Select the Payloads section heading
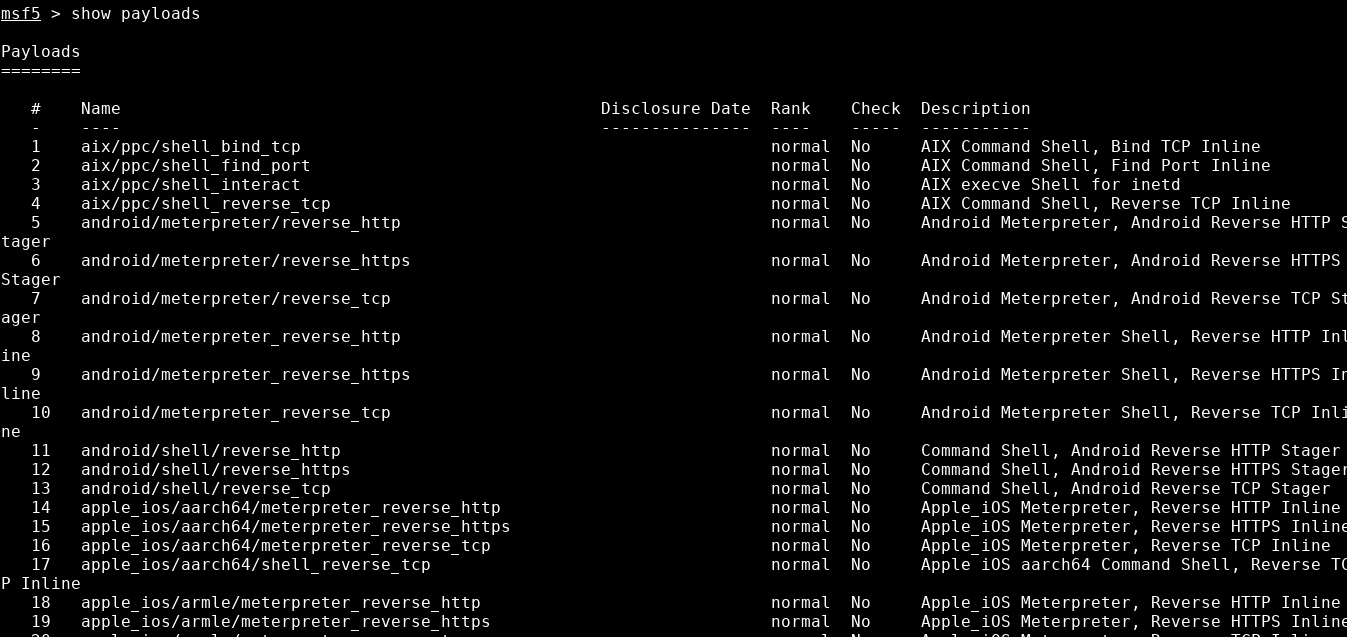This screenshot has height=637, width=1347. [x=41, y=52]
